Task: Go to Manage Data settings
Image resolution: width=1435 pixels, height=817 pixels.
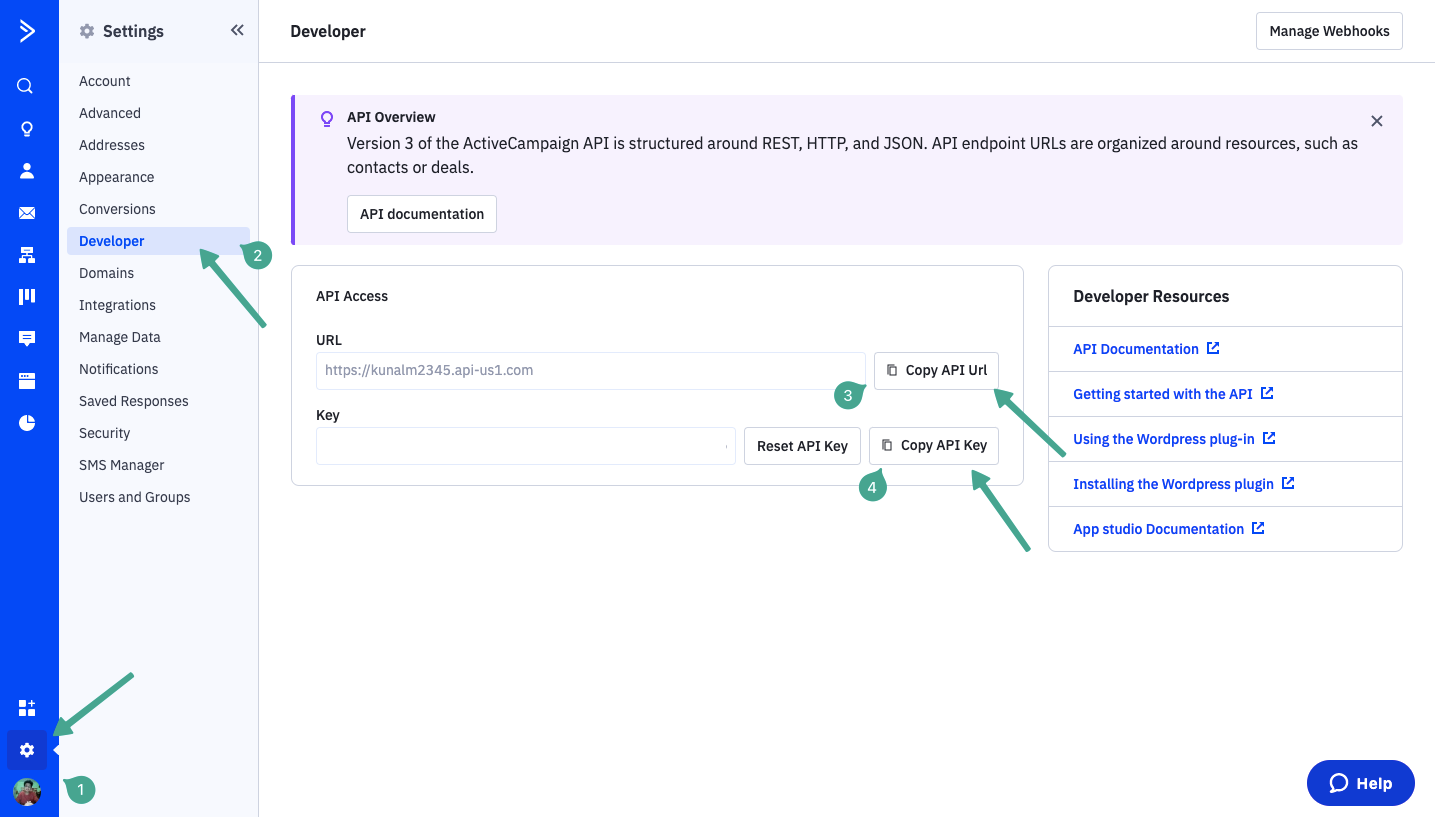Action: (120, 337)
